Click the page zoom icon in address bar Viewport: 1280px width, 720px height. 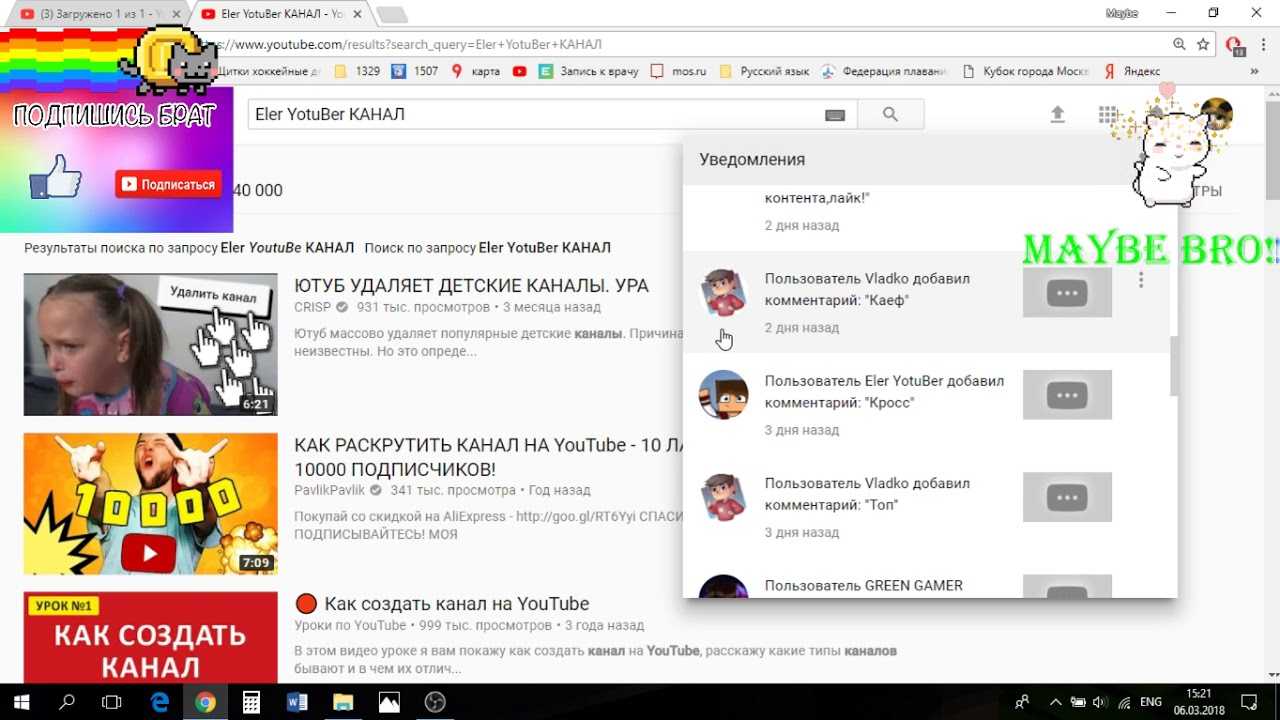pyautogui.click(x=1177, y=44)
